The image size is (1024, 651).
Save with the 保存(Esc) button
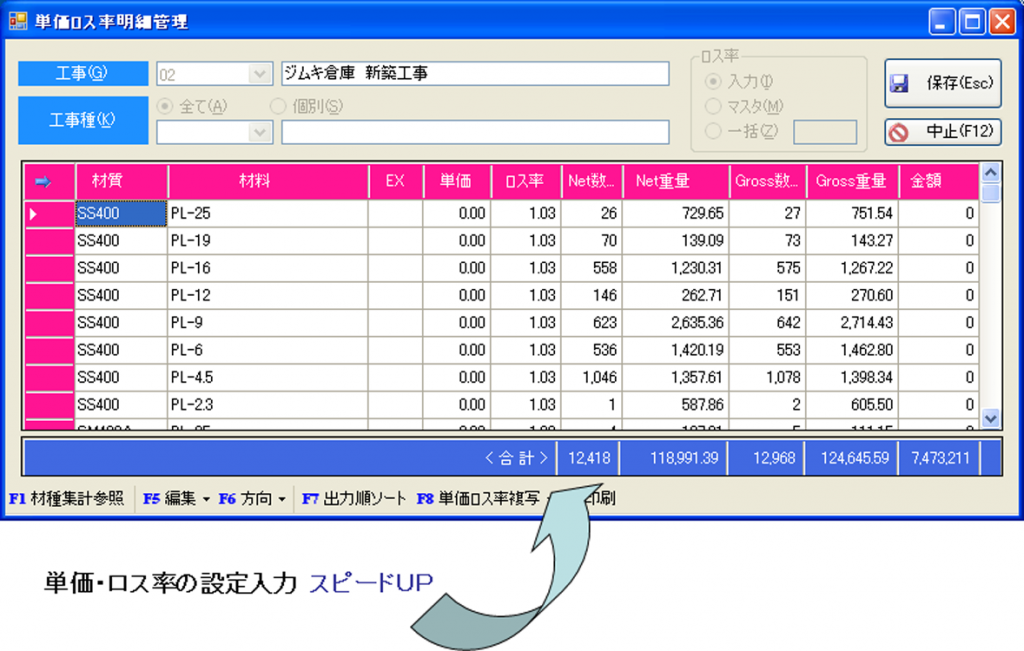(943, 83)
